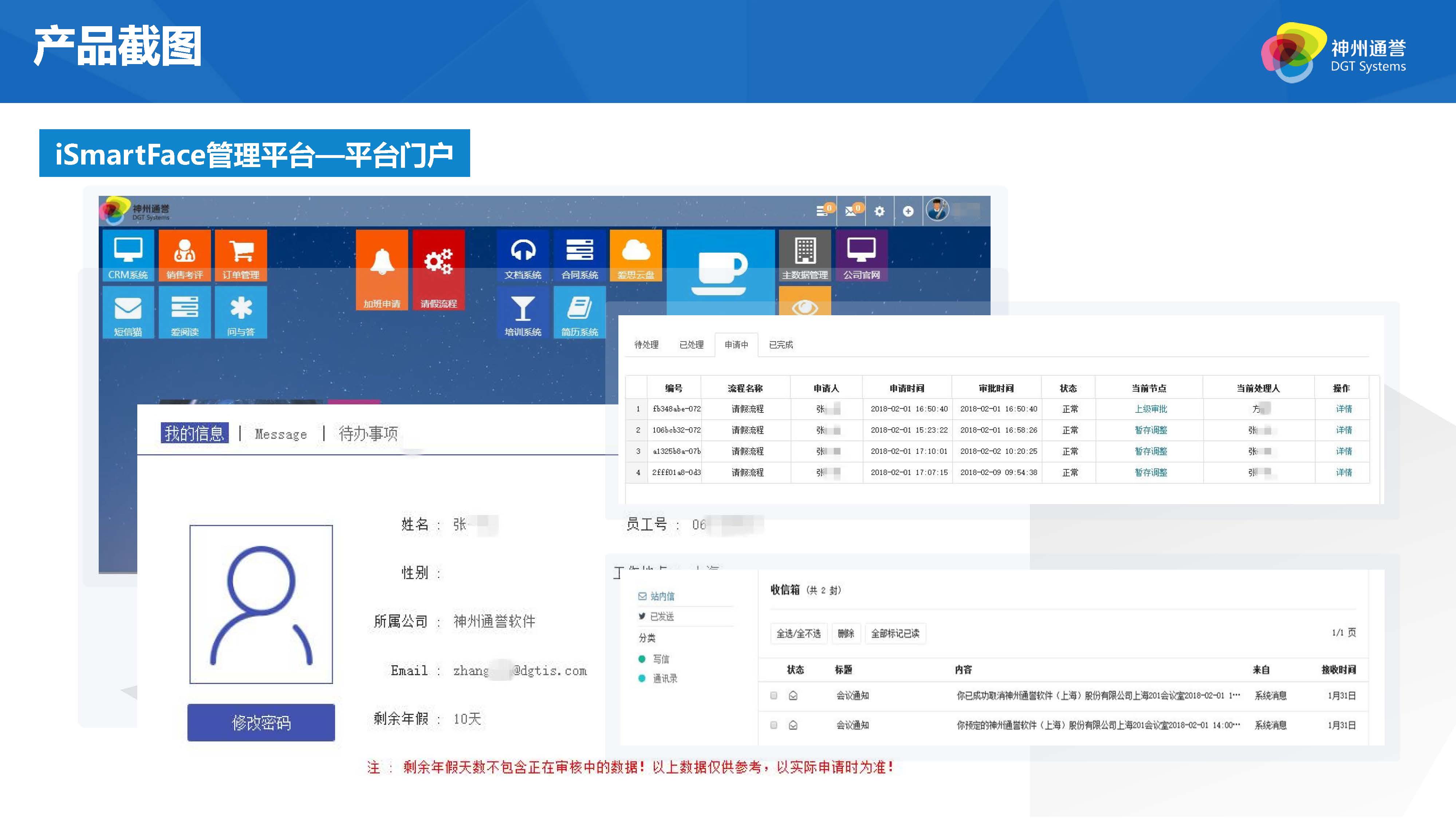The height and width of the screenshot is (819, 1456).
Task: Open the 加班申请 bell tile
Action: click(x=382, y=270)
